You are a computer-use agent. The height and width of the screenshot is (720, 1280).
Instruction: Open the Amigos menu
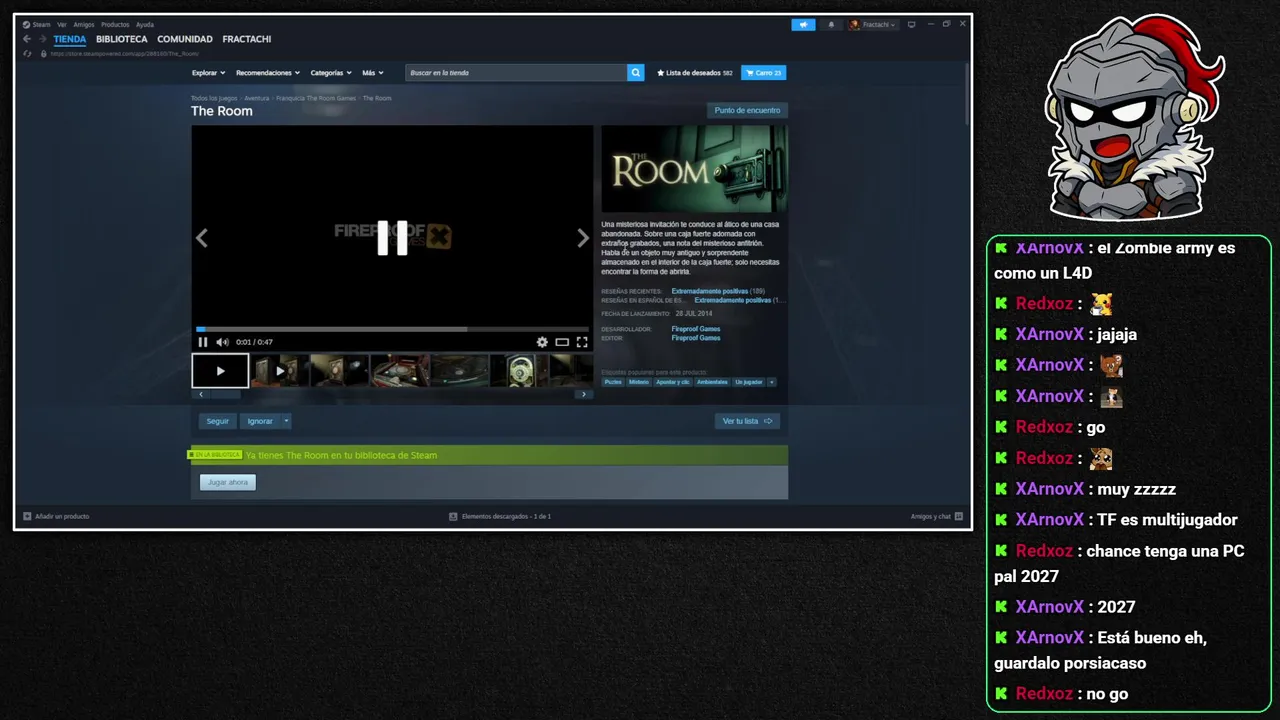[84, 24]
